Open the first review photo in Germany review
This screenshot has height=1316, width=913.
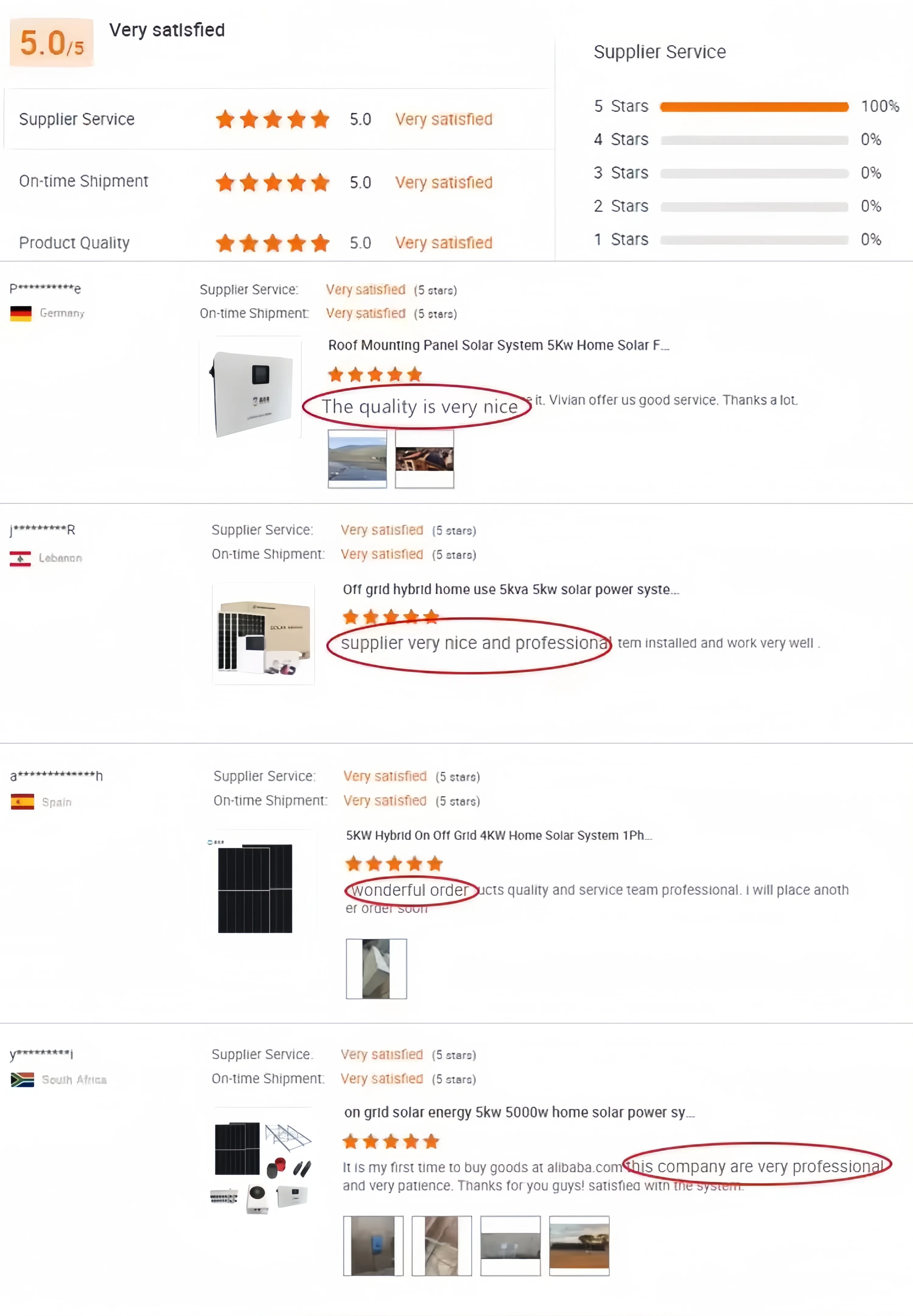pyautogui.click(x=357, y=459)
